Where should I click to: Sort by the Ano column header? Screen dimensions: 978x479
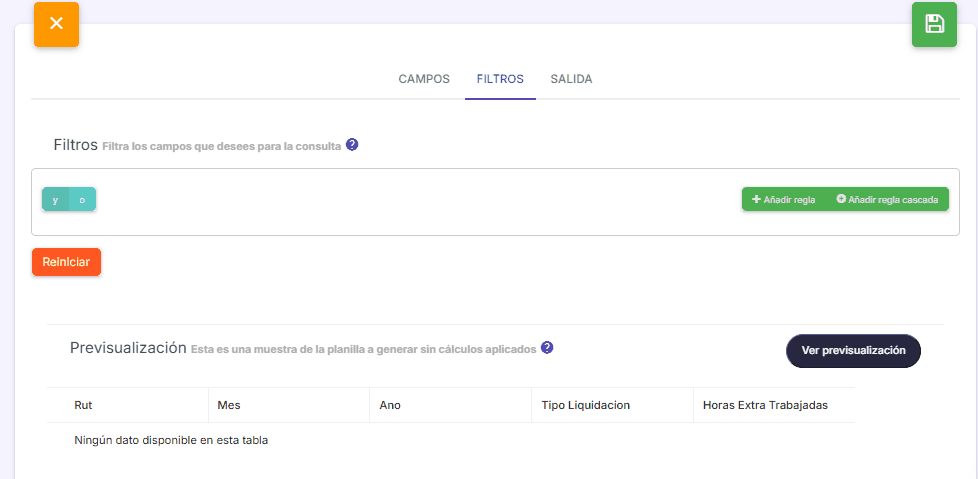click(x=450, y=405)
